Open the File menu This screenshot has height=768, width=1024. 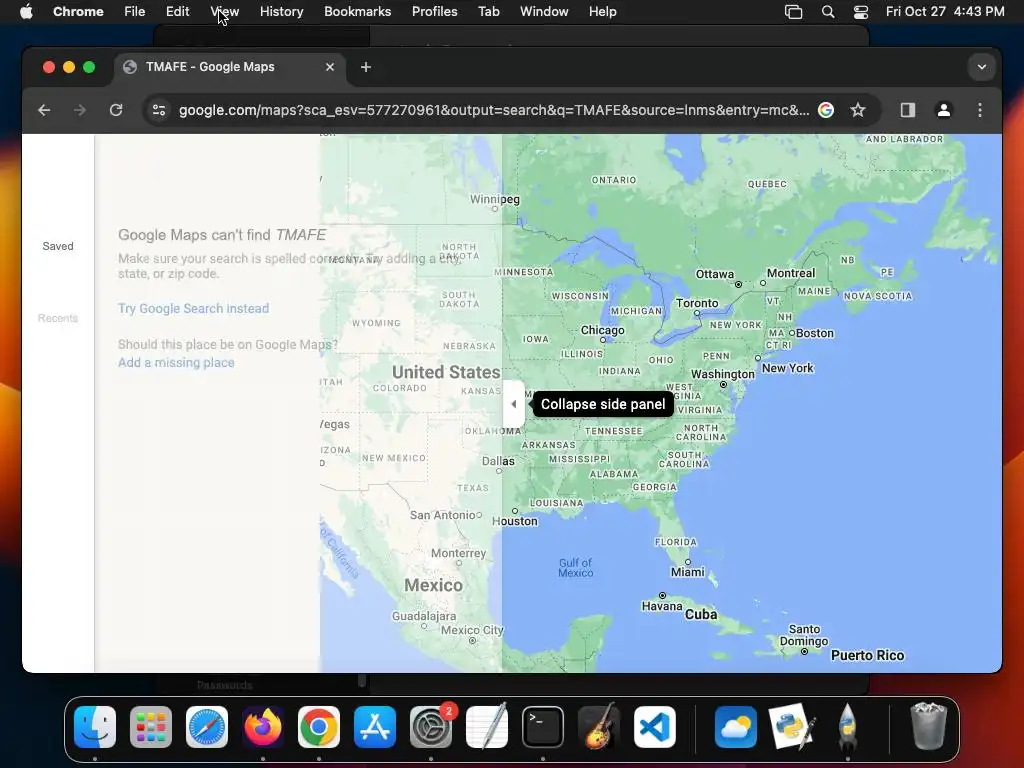[x=135, y=12]
